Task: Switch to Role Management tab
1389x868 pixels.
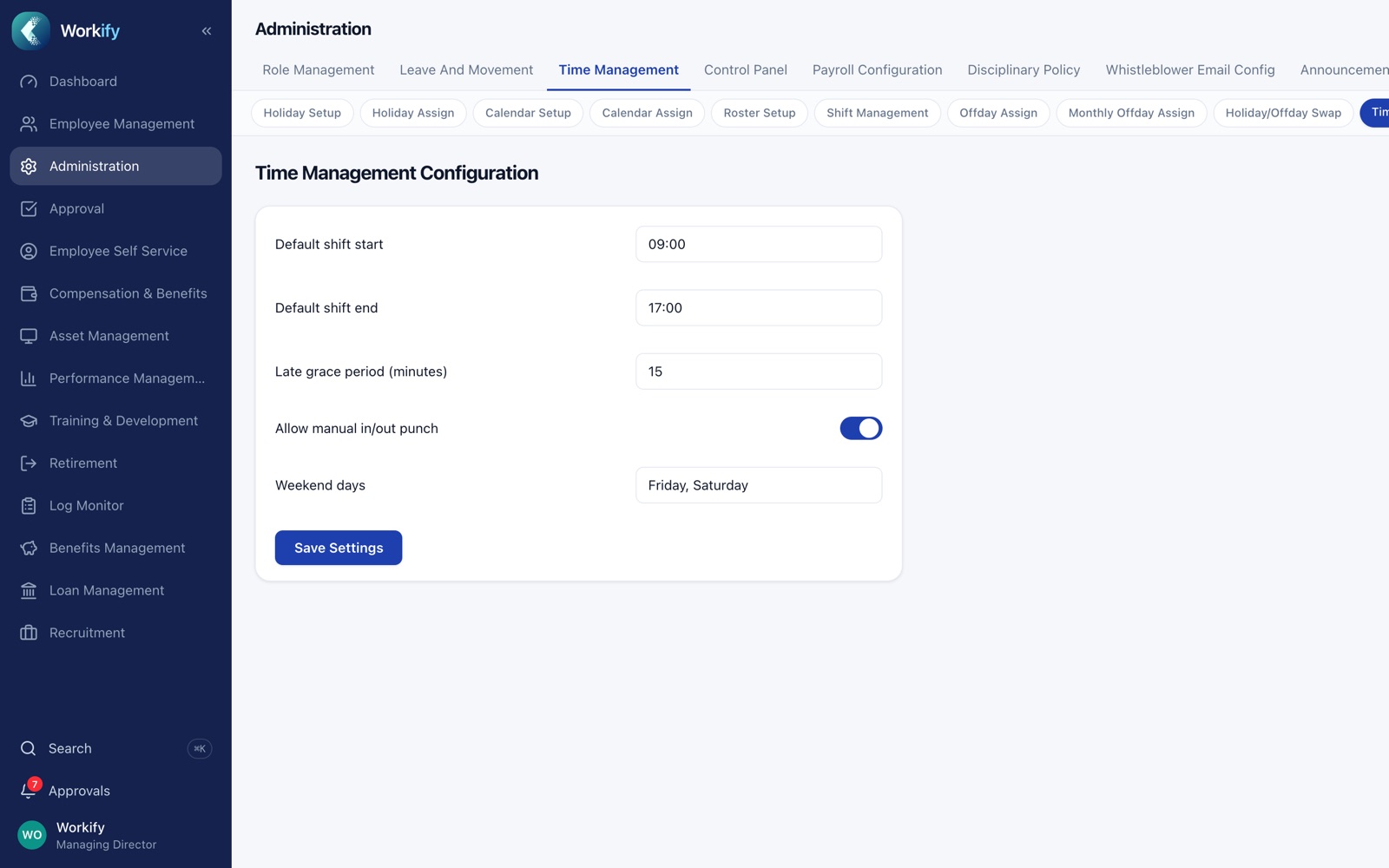Action: click(x=319, y=70)
